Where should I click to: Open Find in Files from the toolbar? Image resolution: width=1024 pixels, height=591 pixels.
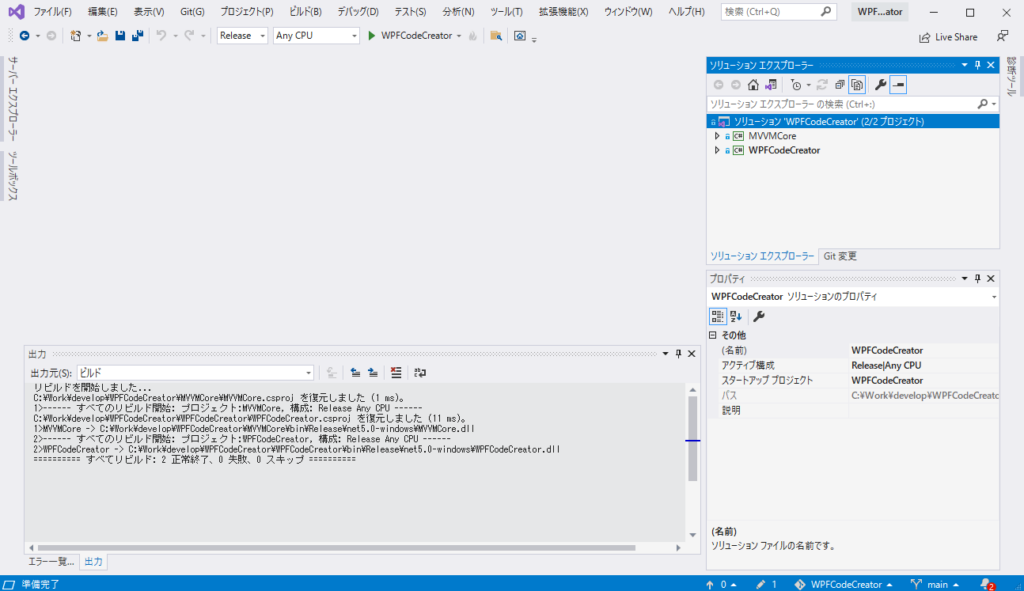[496, 36]
